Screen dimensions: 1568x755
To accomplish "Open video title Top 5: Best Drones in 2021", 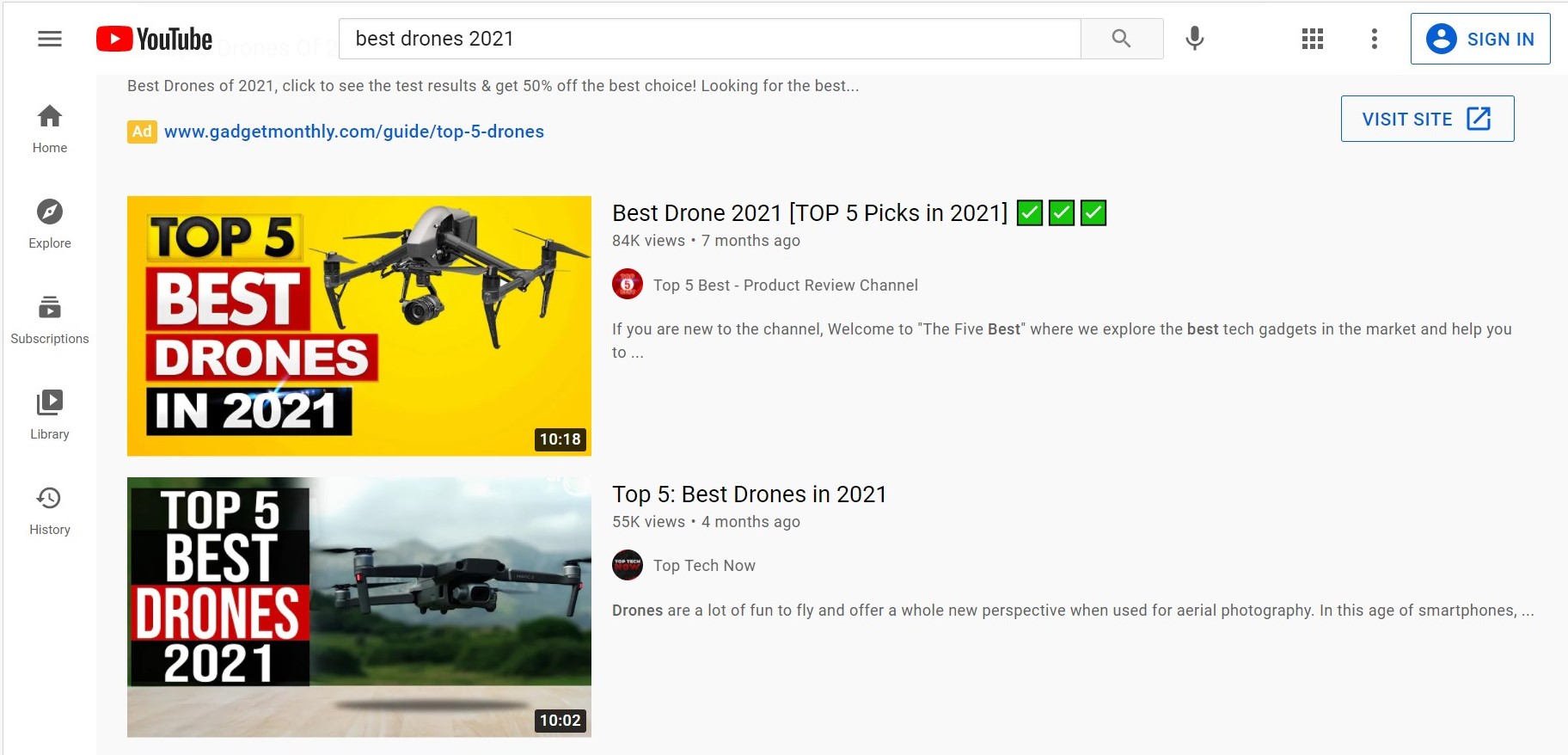I will coord(750,494).
